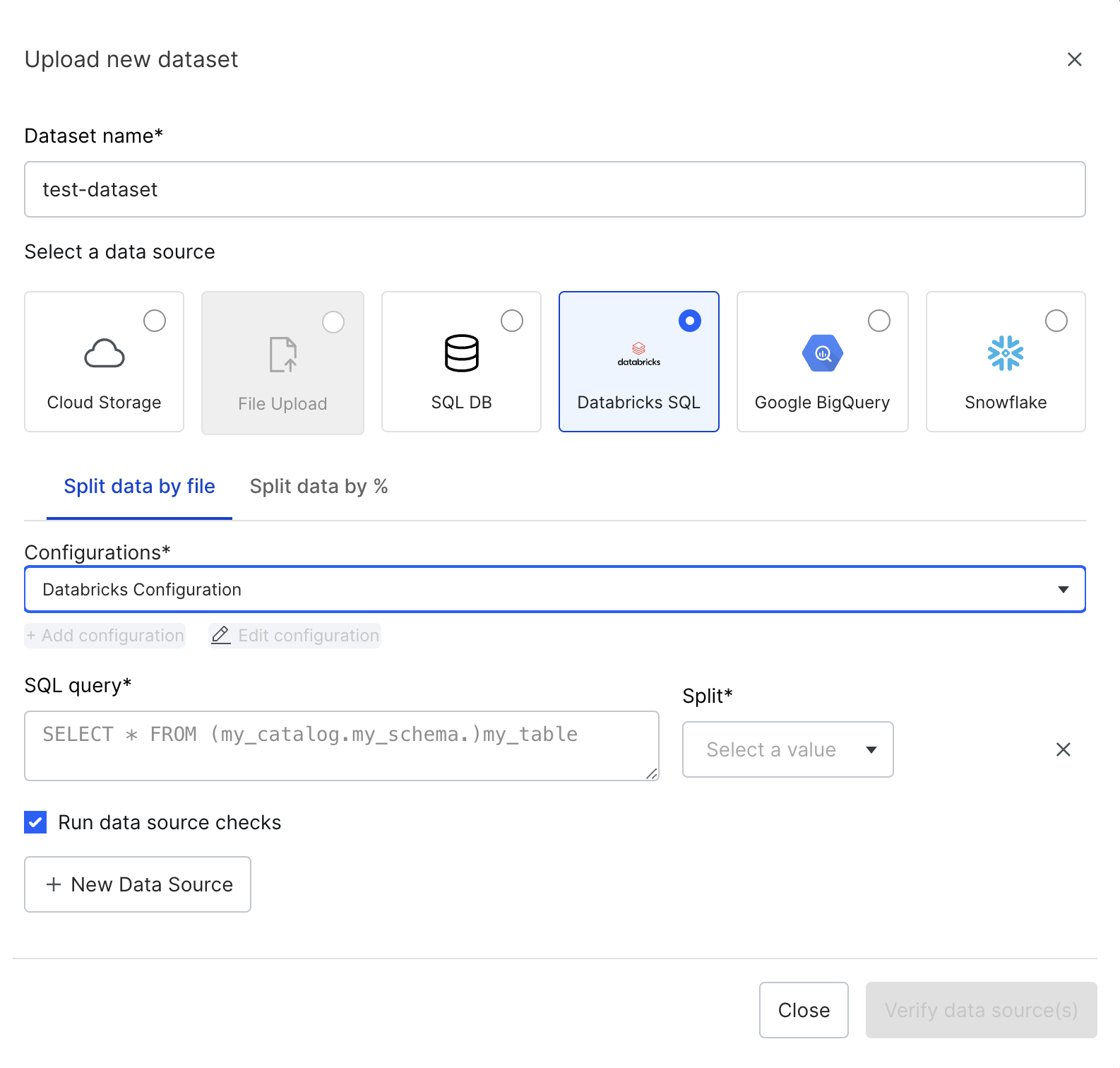The image size is (1120, 1068).
Task: Select the SQL DB radio button
Action: click(x=512, y=321)
